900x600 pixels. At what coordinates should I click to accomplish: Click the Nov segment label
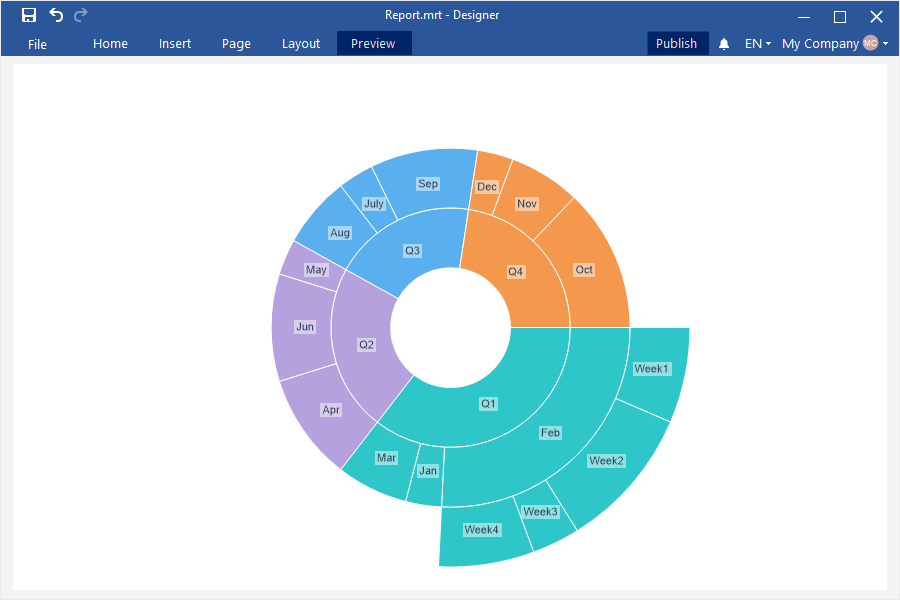coord(527,204)
